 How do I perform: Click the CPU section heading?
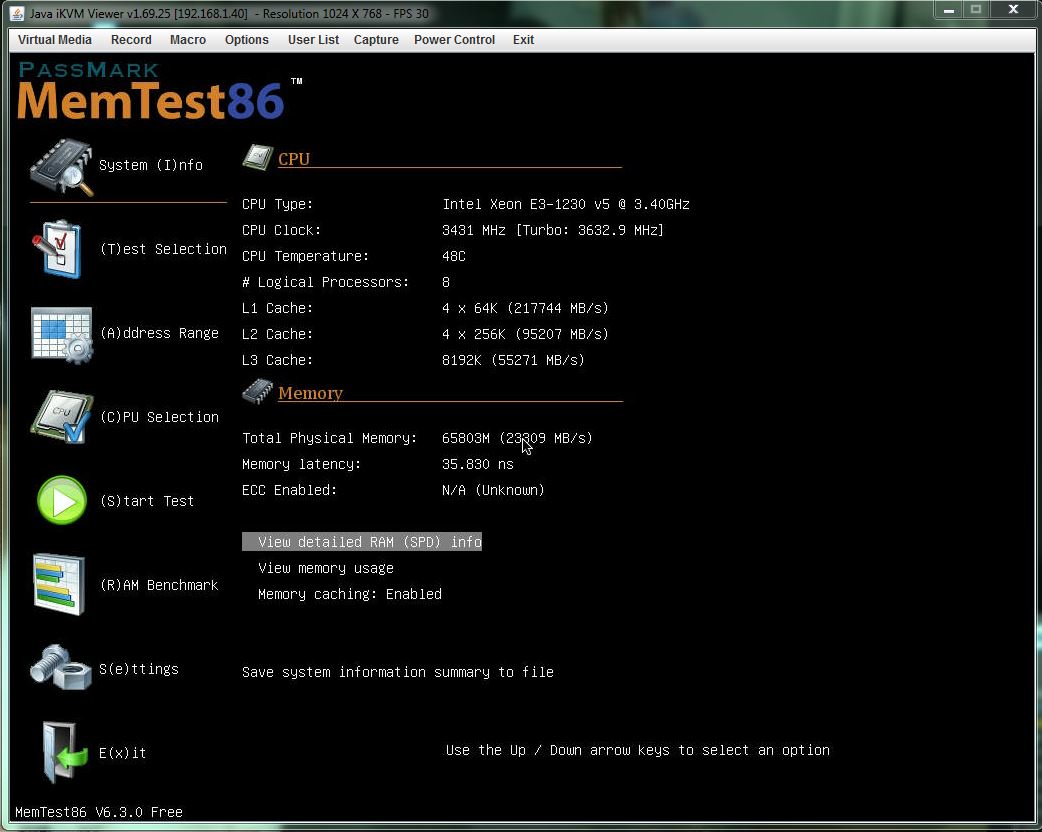tap(294, 159)
